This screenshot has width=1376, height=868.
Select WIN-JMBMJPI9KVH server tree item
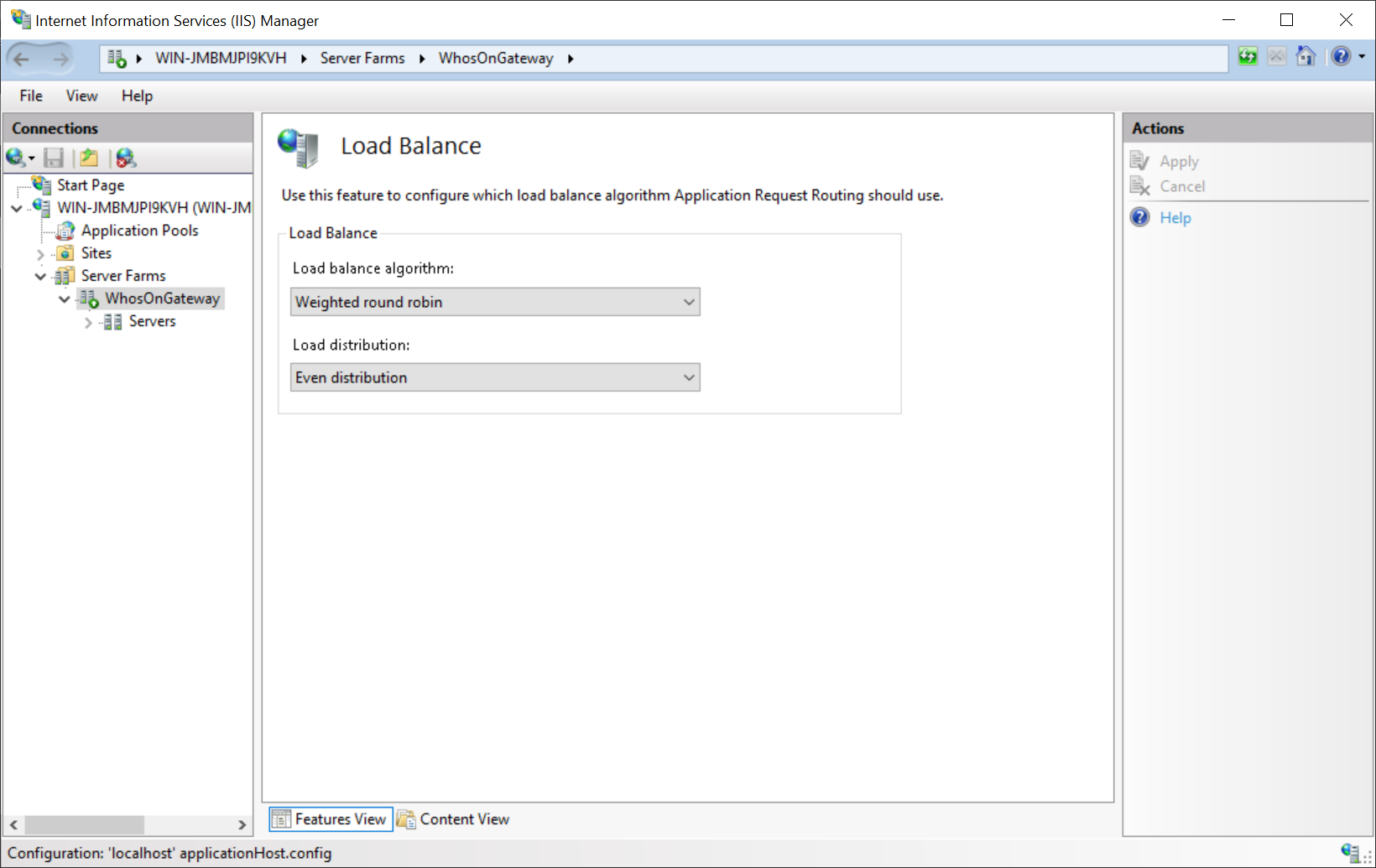tap(154, 207)
